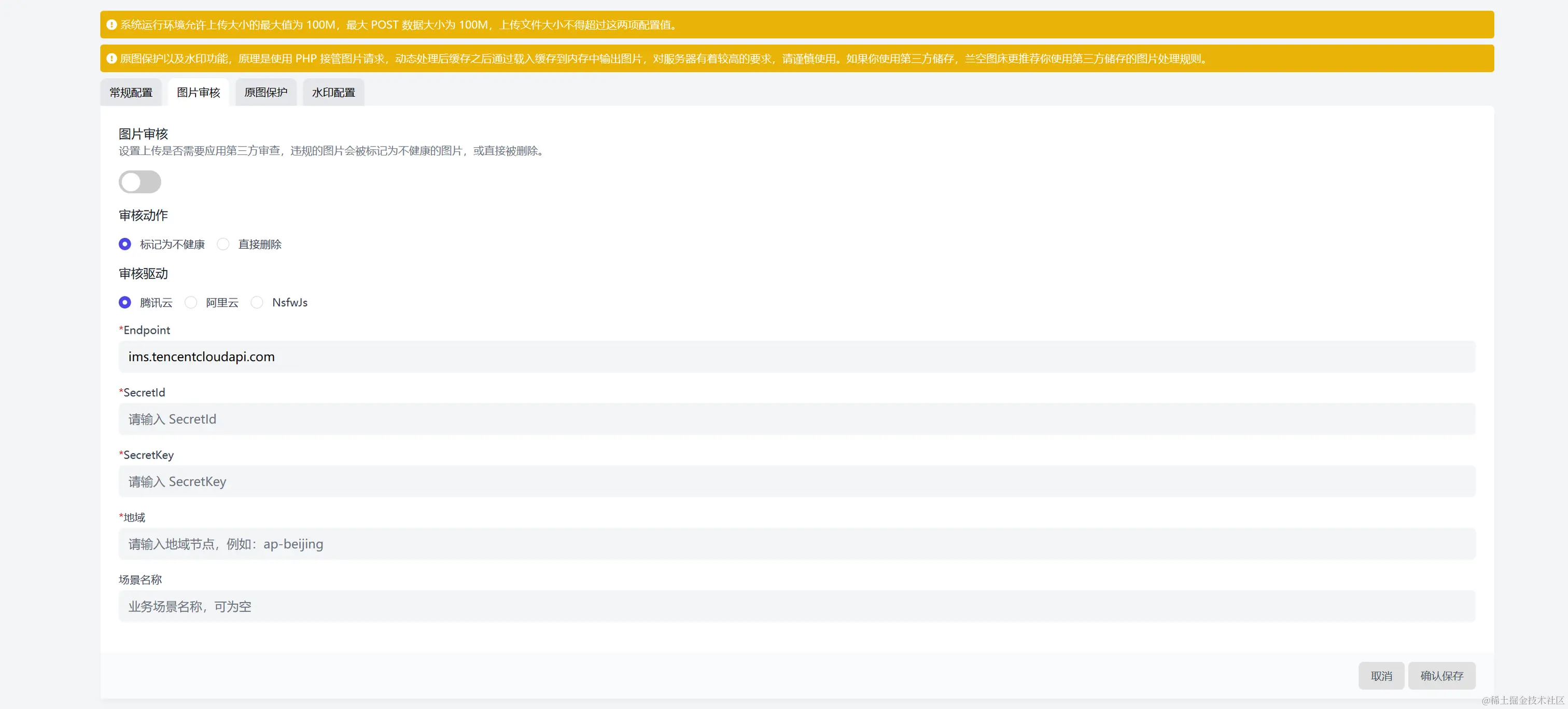Screen dimensions: 1568x709
Task: Open the 水印配置 tab
Action: 333,92
